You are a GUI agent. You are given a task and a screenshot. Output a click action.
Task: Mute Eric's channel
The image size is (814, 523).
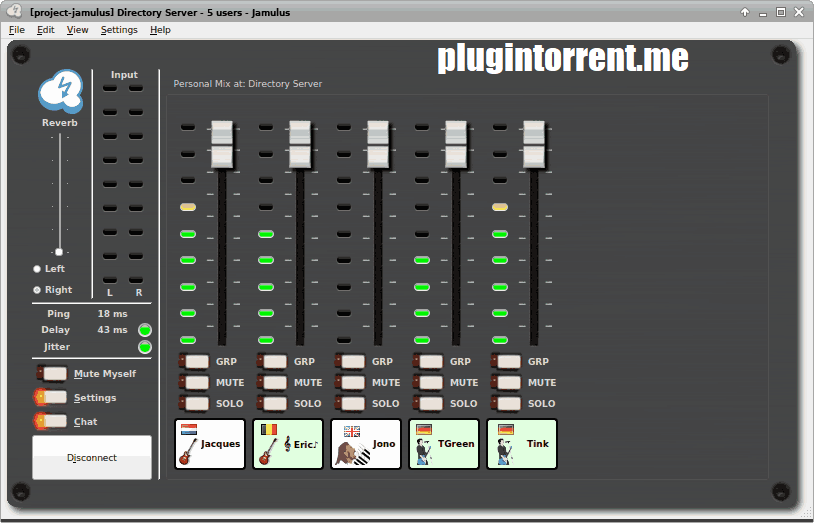click(x=272, y=382)
